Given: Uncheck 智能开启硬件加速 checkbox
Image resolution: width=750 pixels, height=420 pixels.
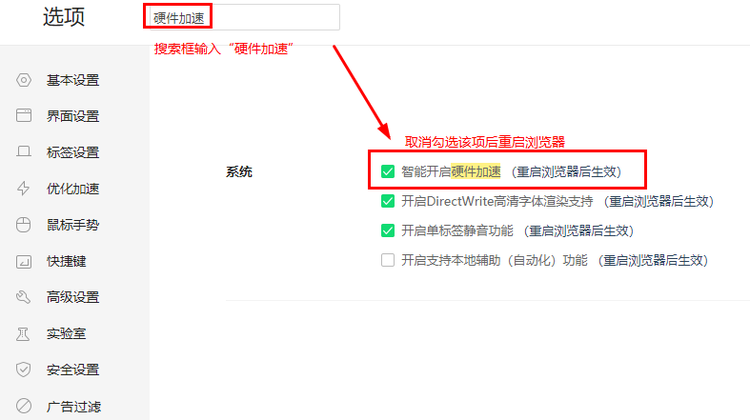Looking at the screenshot, I should [387, 171].
